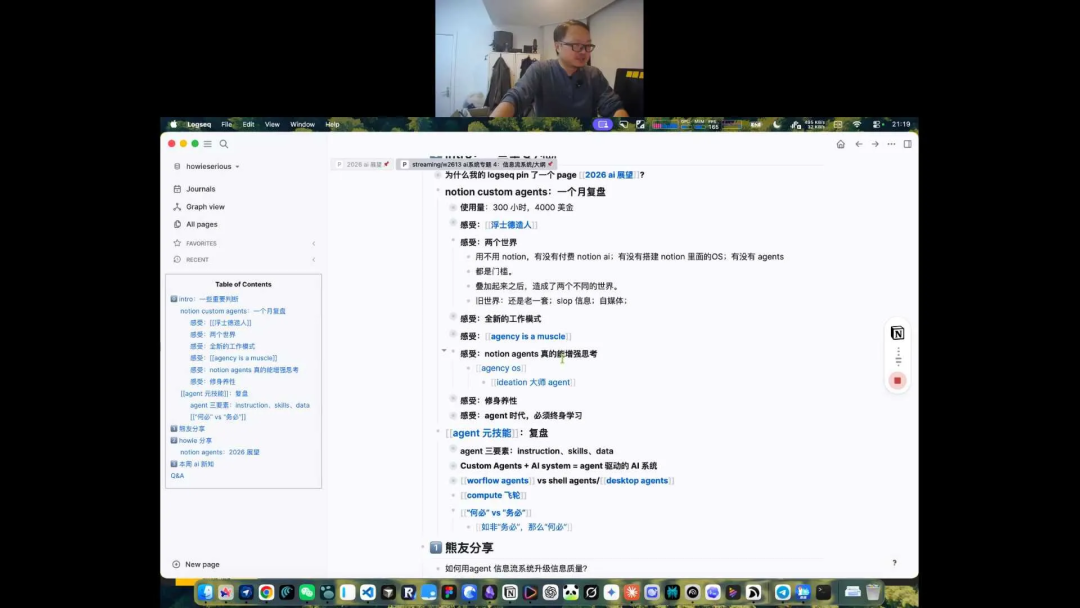Select the 'streaming/w2613' pinned tab

tap(477, 165)
